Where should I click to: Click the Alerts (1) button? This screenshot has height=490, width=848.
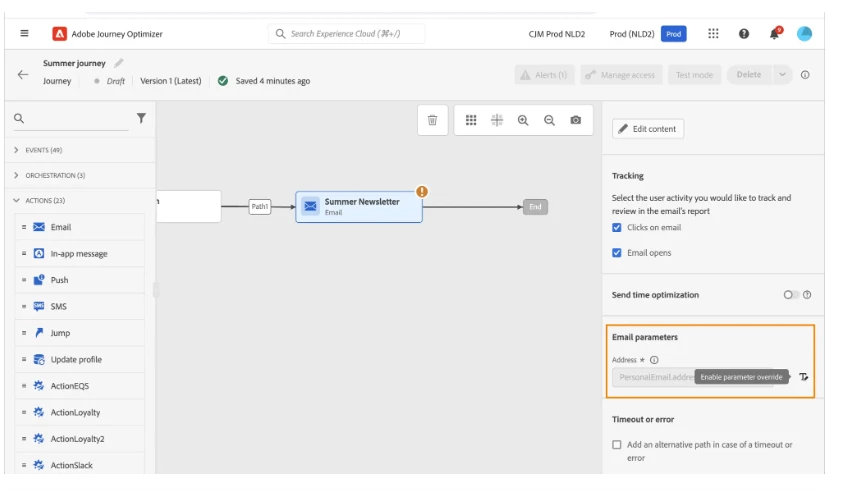point(544,75)
